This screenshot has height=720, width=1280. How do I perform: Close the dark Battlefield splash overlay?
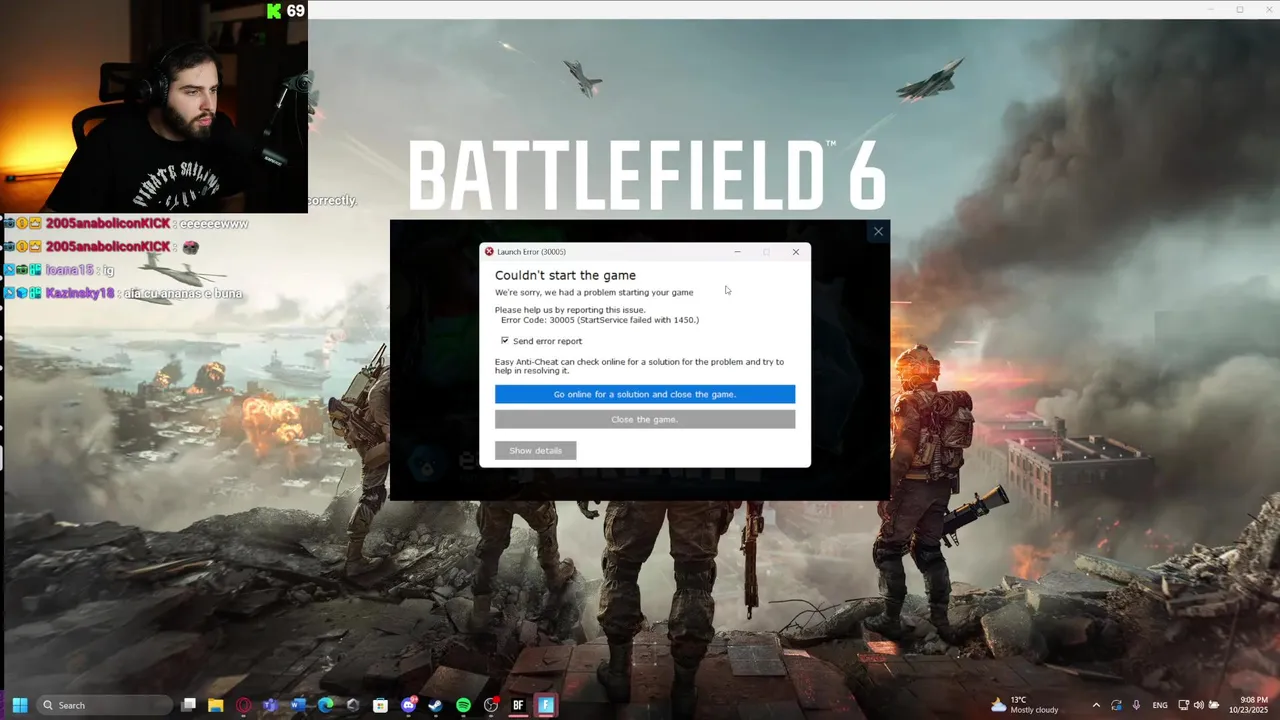(878, 231)
